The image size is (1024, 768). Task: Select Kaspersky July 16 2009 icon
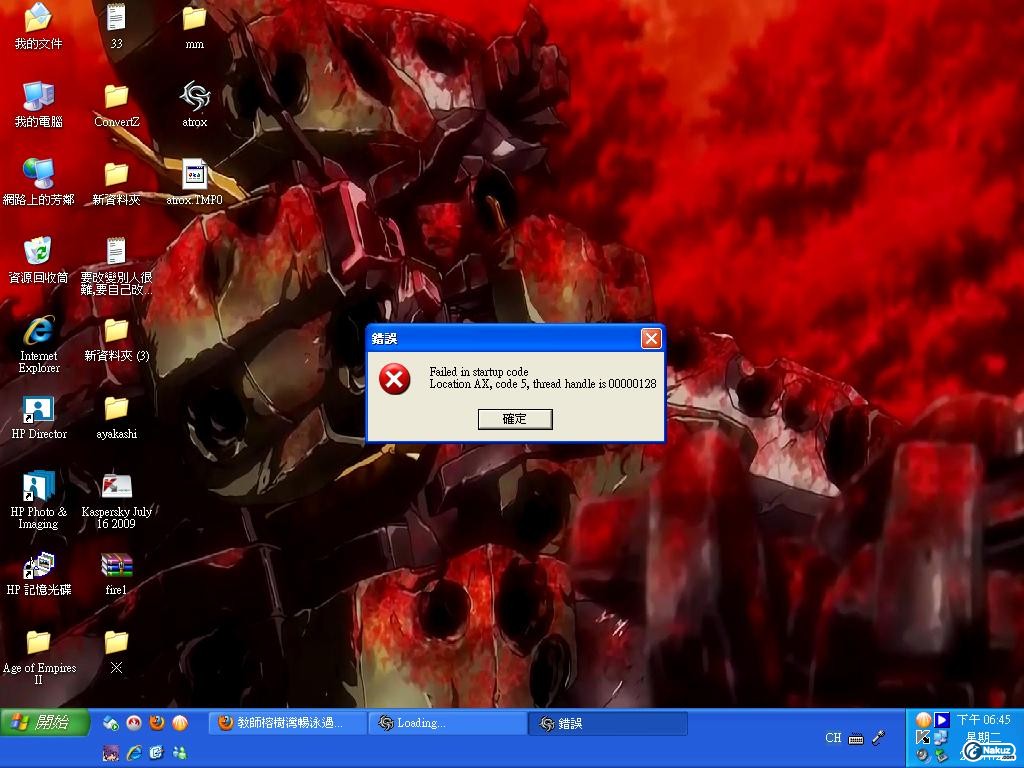[116, 500]
